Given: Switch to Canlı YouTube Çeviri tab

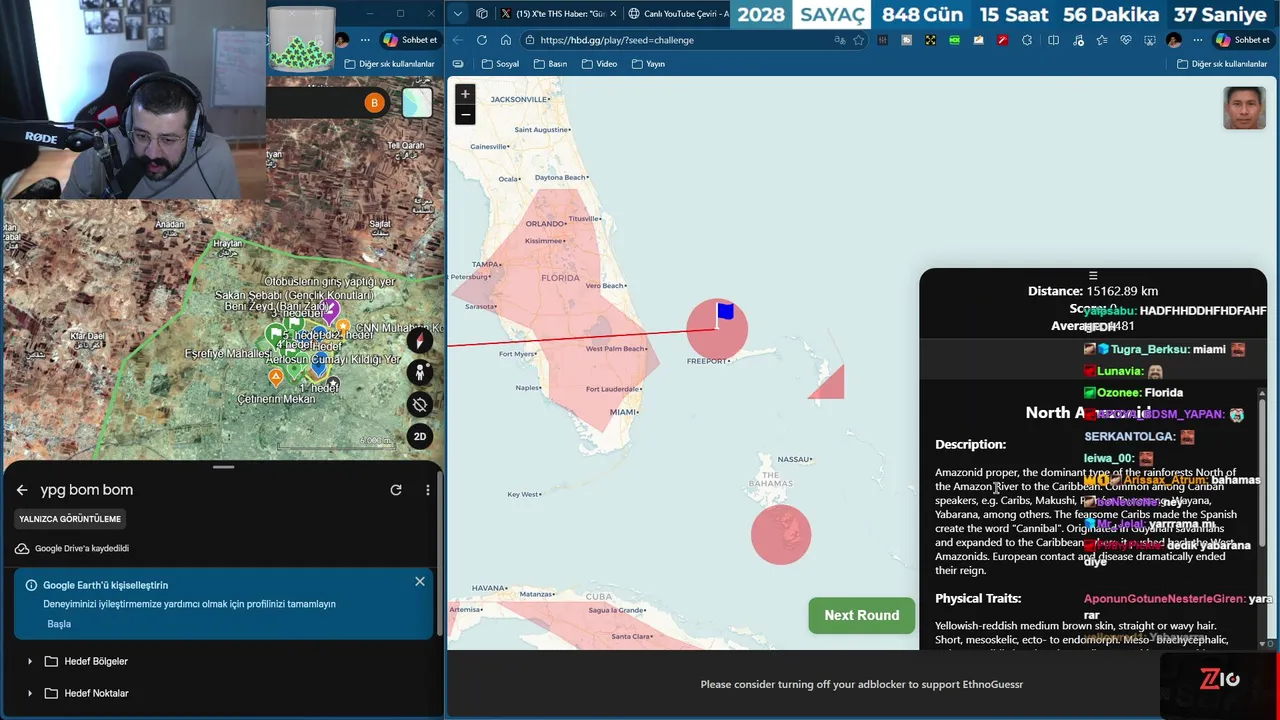Looking at the screenshot, I should click(679, 14).
